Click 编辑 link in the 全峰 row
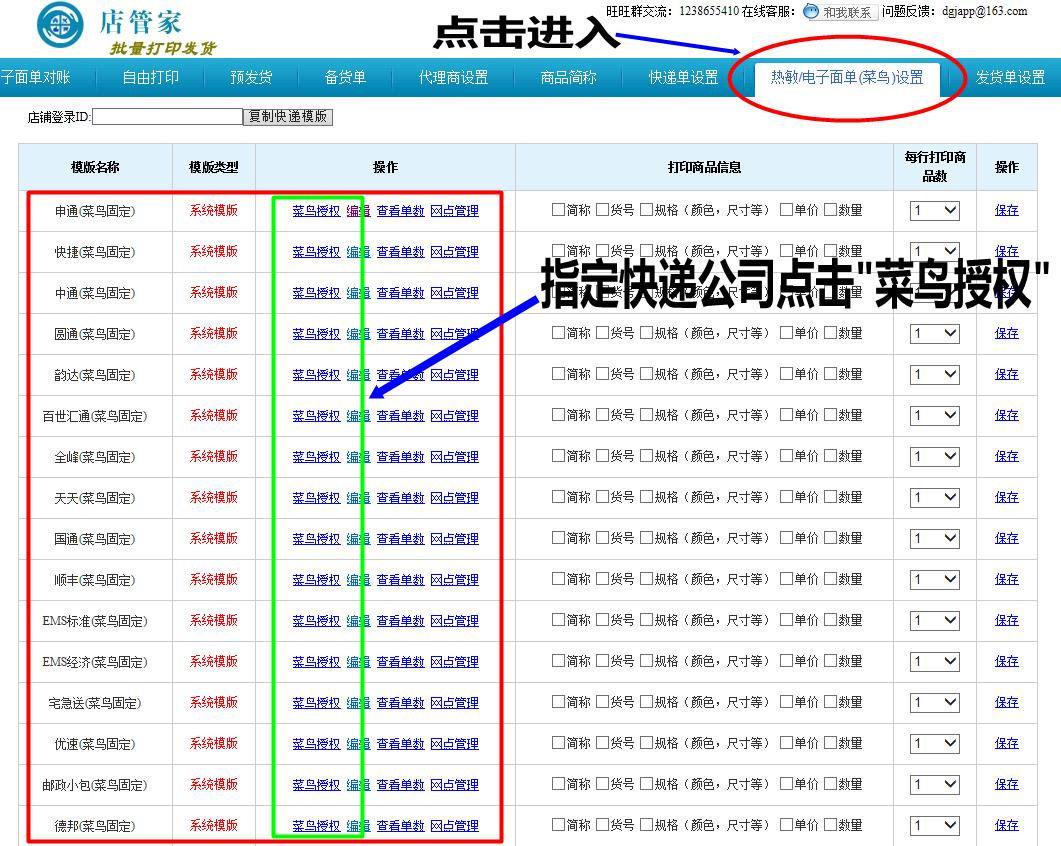1061x846 pixels. tap(358, 457)
